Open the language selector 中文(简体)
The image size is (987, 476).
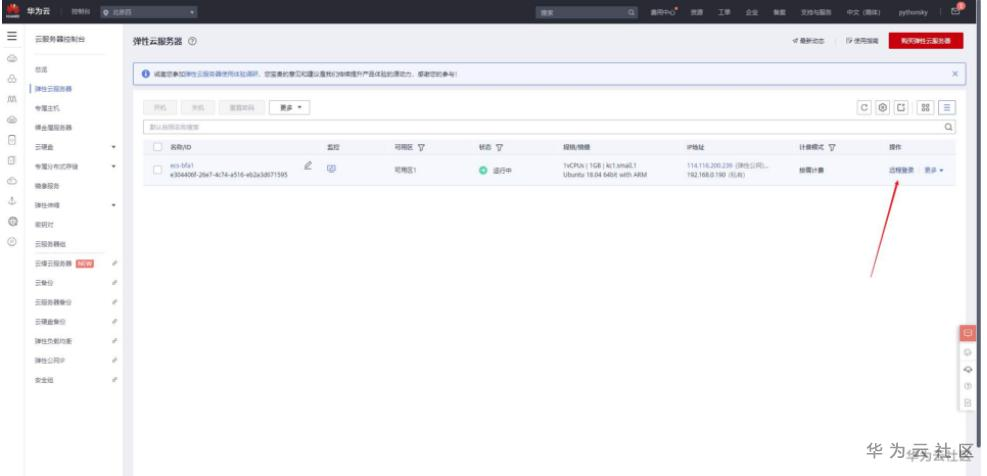tap(863, 12)
